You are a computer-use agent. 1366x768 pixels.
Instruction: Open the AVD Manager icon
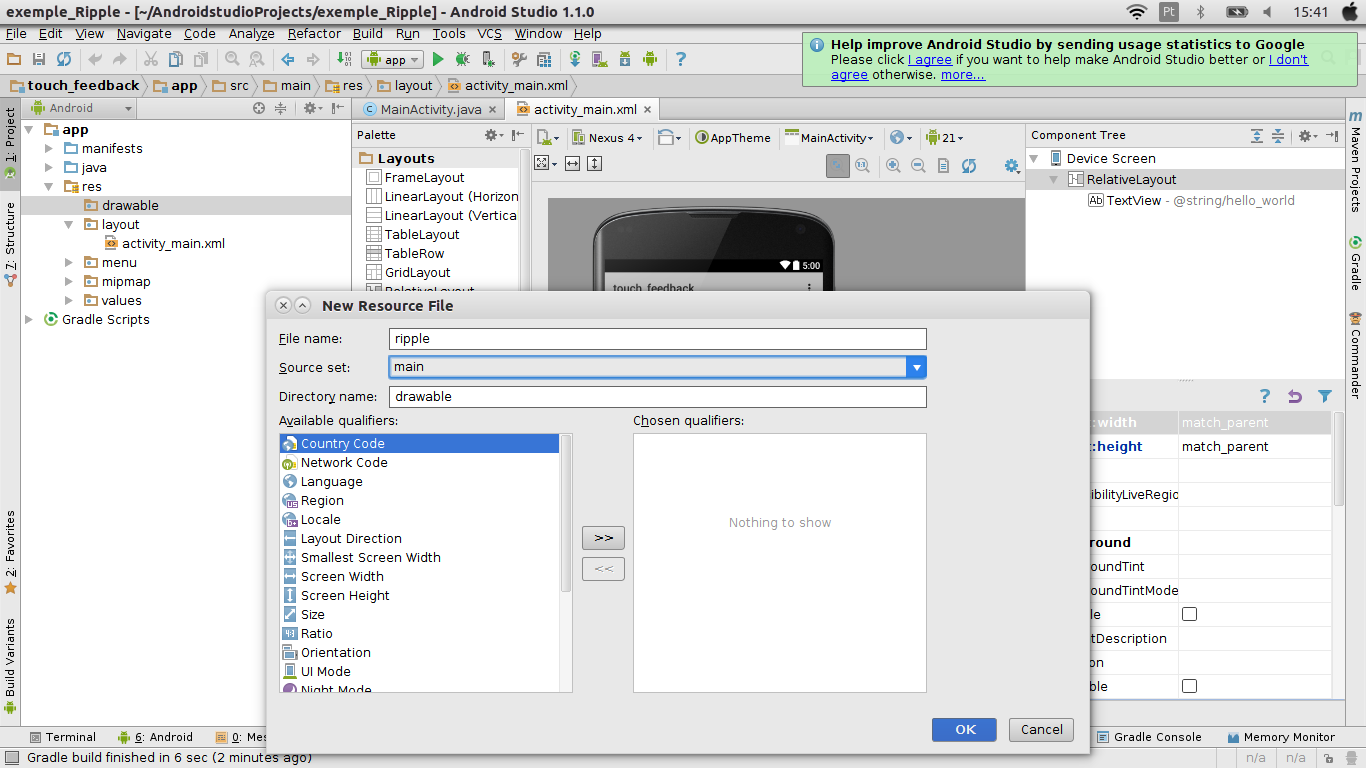click(x=600, y=59)
